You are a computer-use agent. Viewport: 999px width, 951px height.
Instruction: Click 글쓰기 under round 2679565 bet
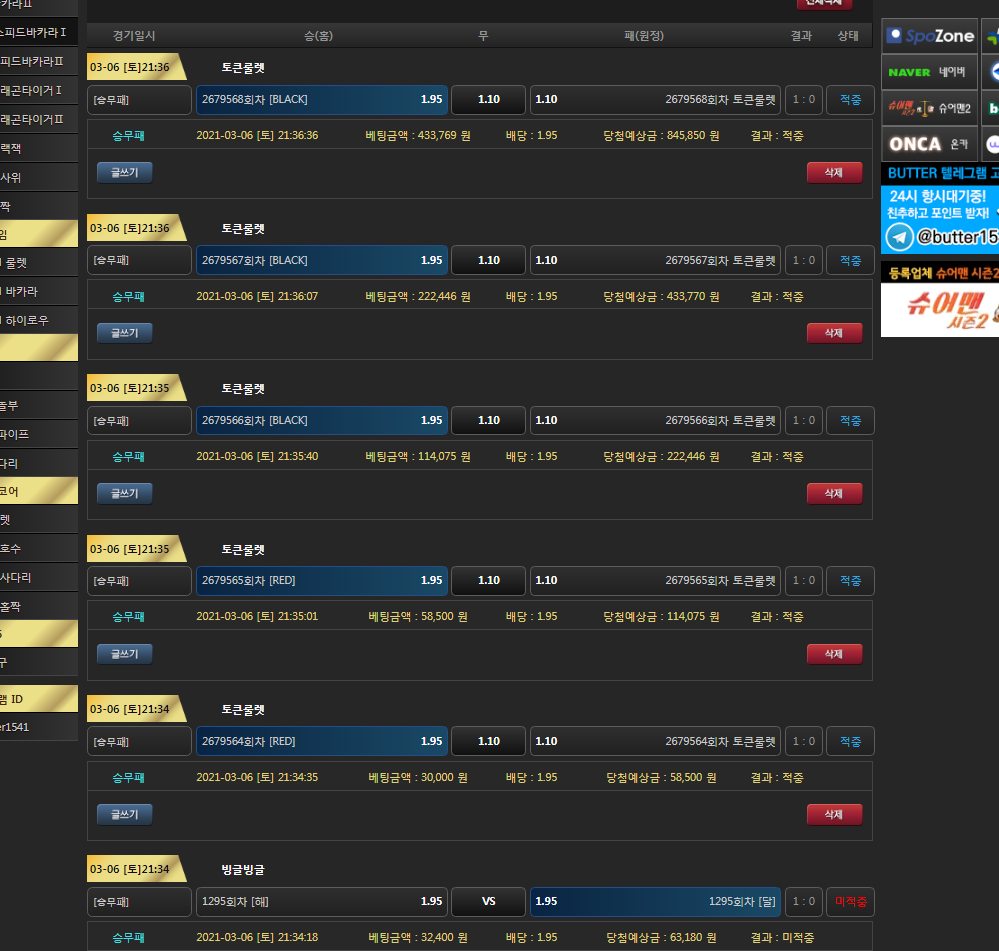[x=125, y=654]
